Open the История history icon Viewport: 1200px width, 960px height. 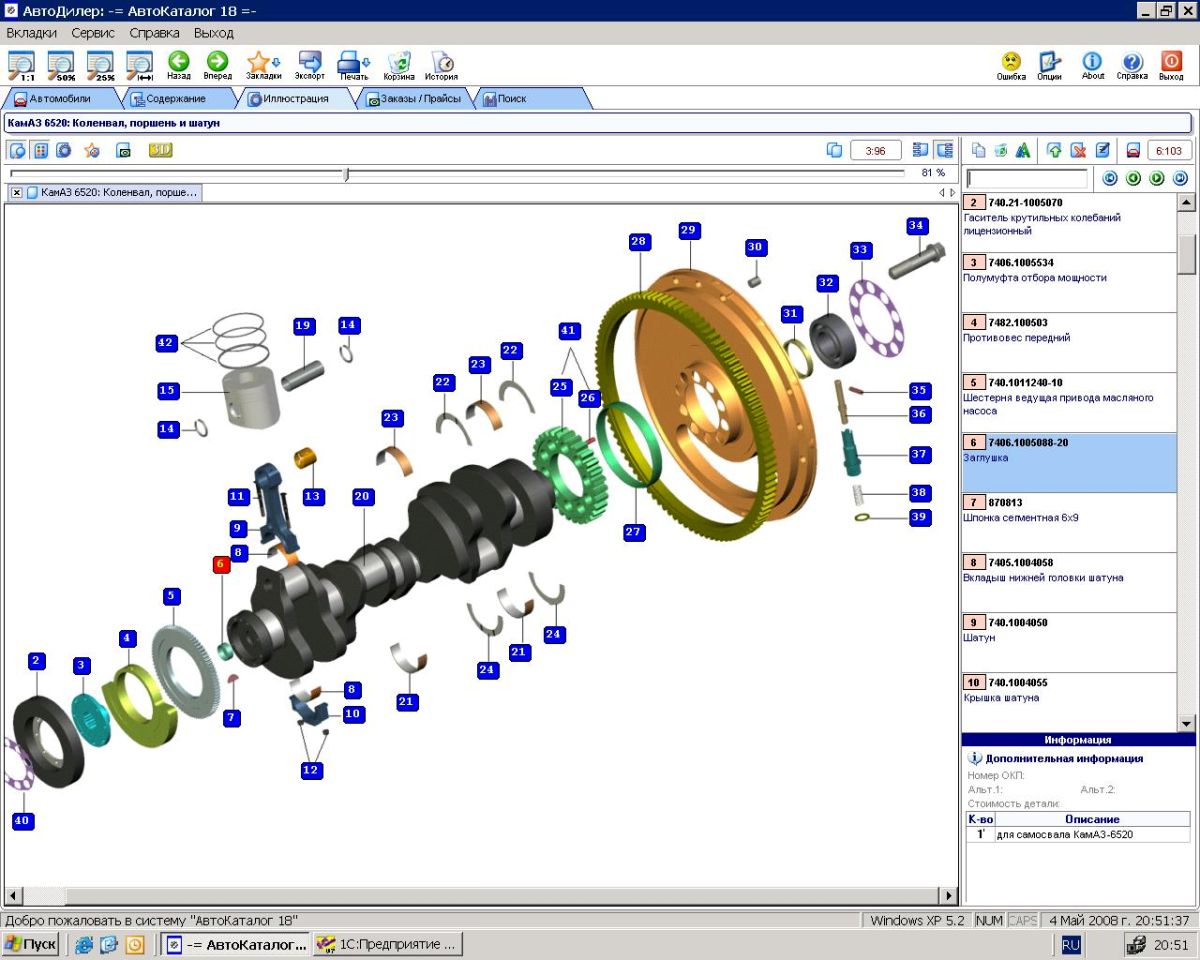(x=441, y=66)
